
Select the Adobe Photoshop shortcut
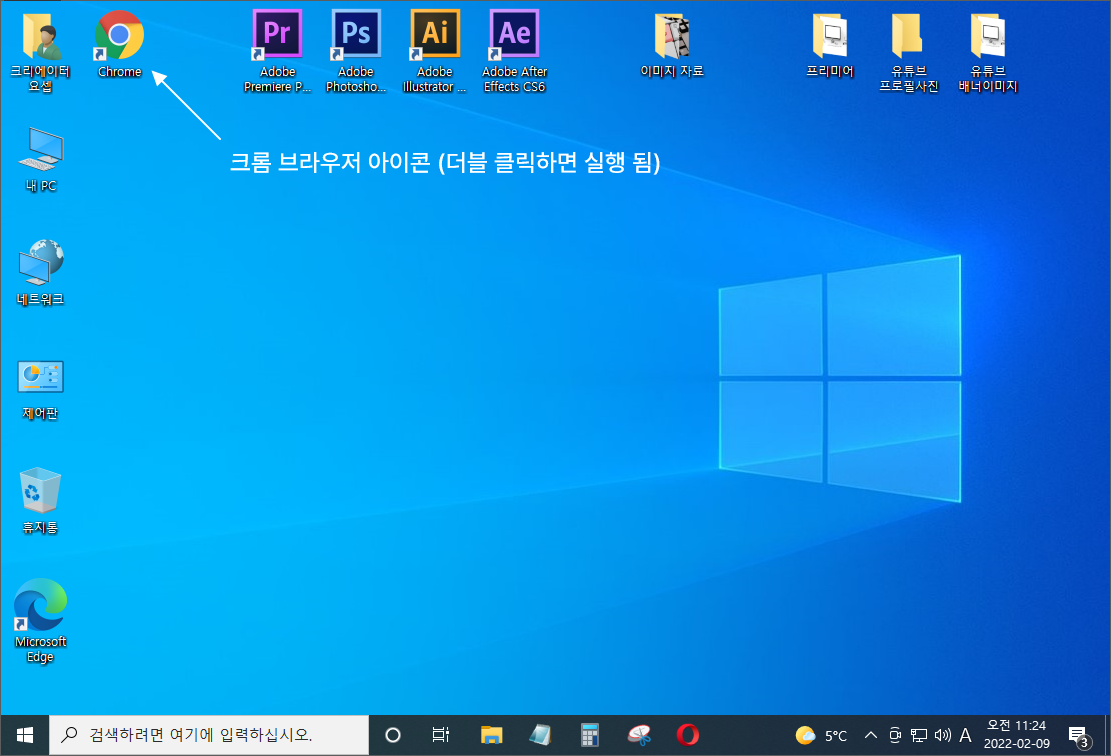(356, 52)
